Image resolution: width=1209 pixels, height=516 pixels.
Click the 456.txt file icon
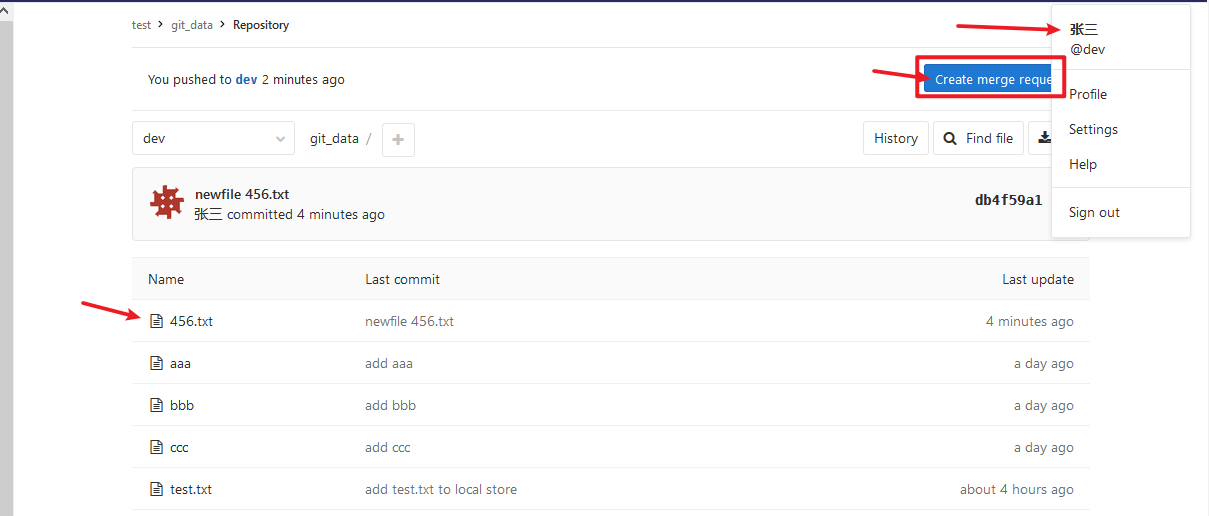[156, 321]
